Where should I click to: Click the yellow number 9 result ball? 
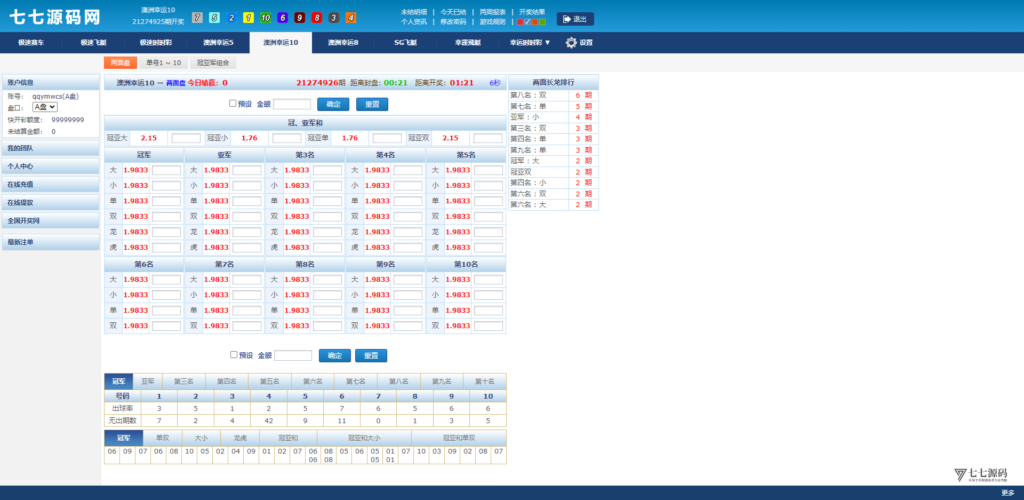tap(248, 18)
